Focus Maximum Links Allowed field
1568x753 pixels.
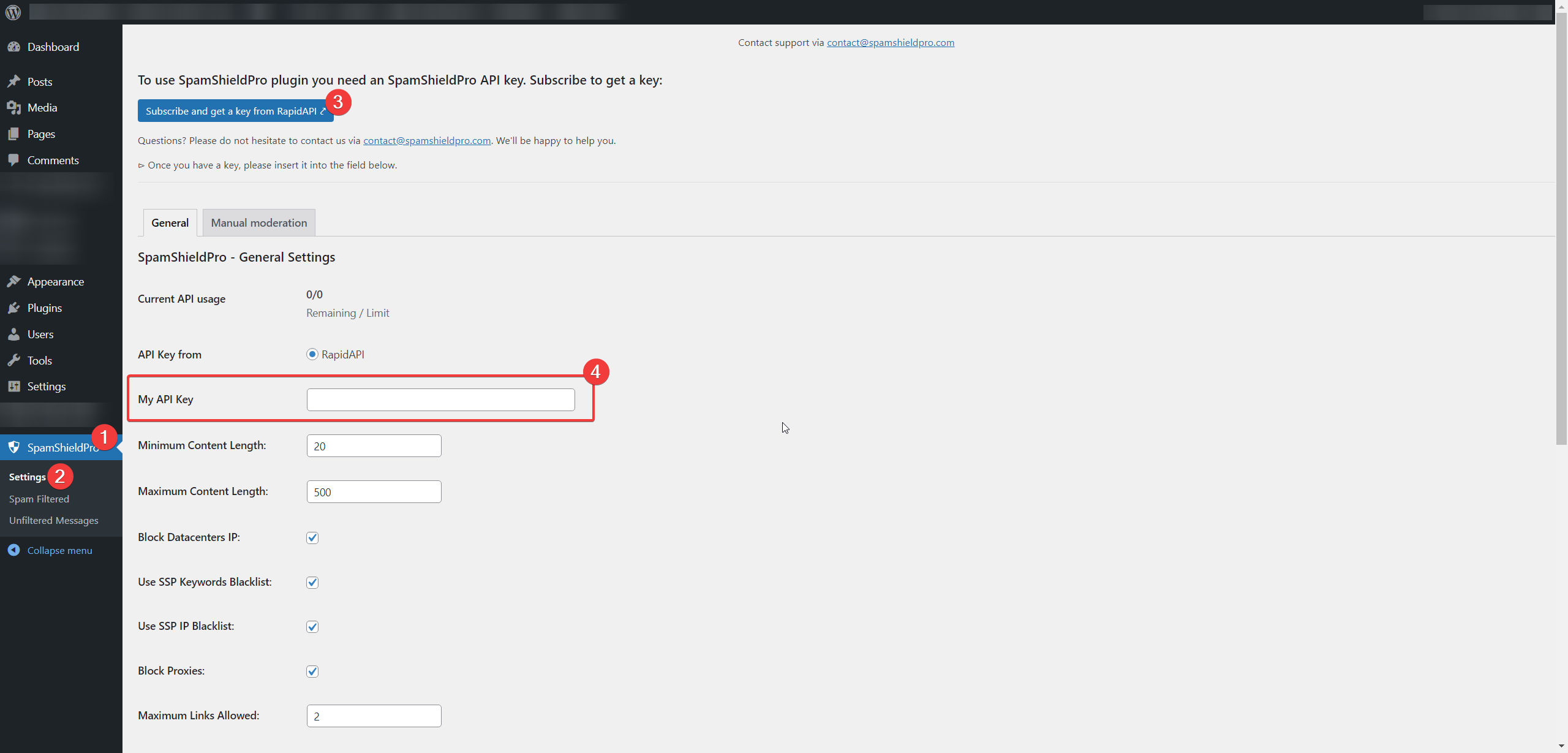point(374,716)
